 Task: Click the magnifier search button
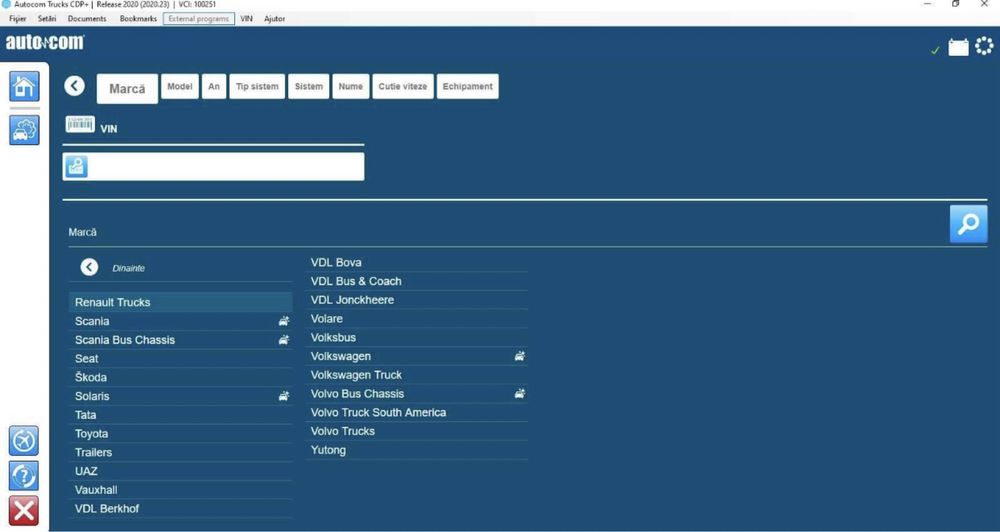[968, 224]
